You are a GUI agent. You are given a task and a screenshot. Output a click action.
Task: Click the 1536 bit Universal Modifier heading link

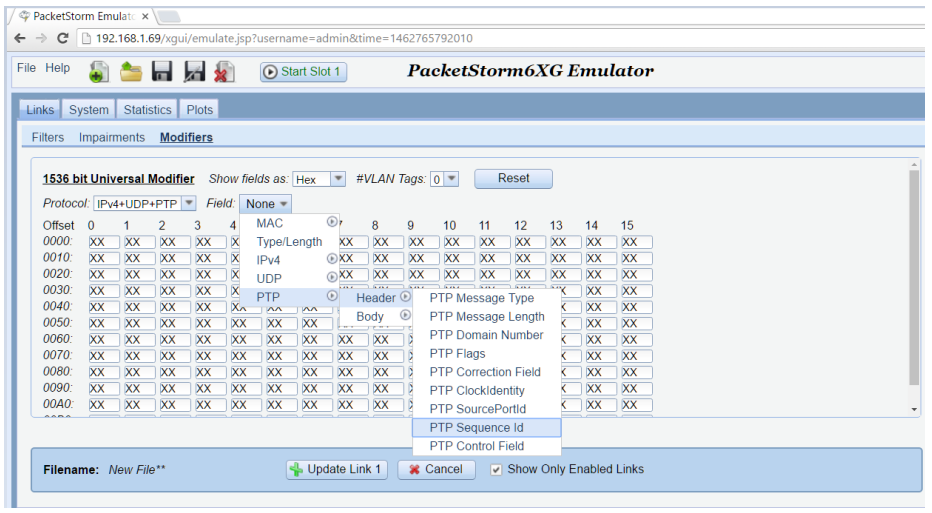(x=118, y=178)
